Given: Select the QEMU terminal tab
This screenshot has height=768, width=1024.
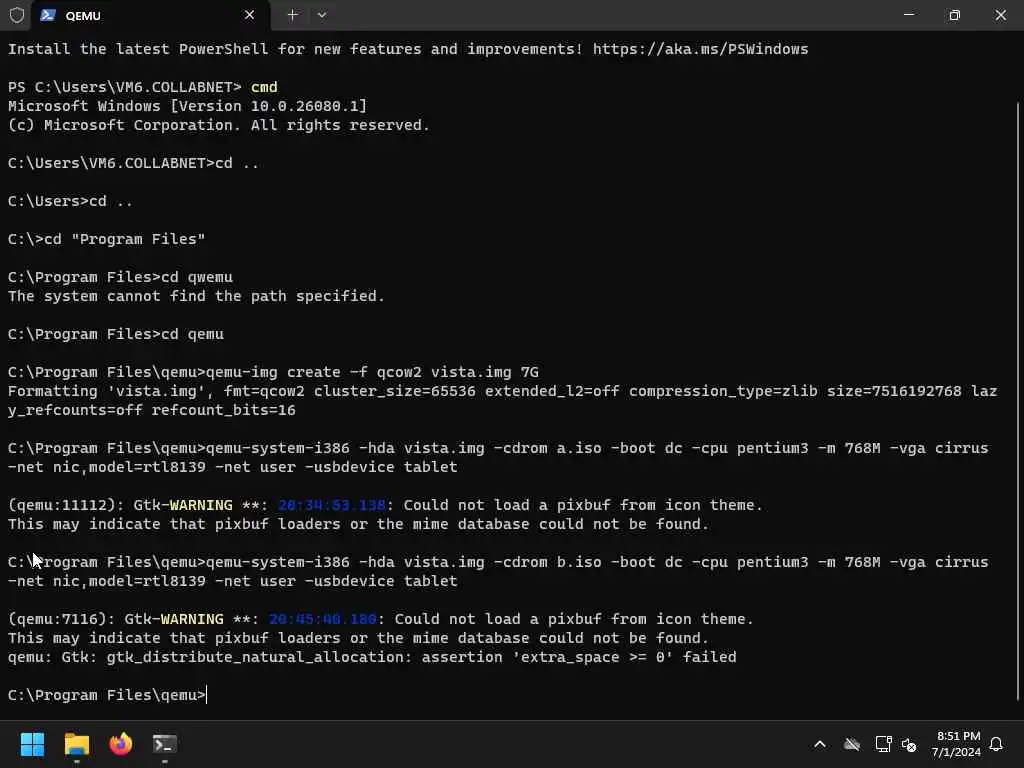Looking at the screenshot, I should point(151,16).
